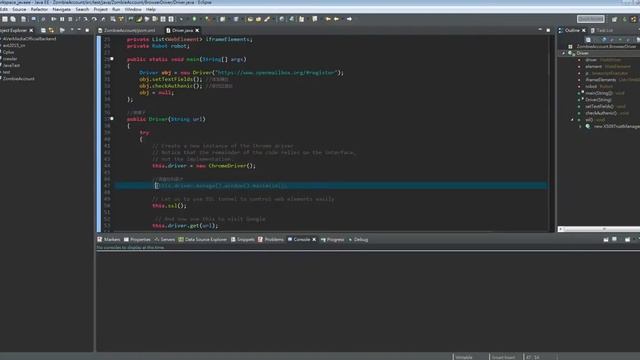This screenshot has width=640, height=360.
Task: Open the Servers tab
Action: pyautogui.click(x=164, y=240)
